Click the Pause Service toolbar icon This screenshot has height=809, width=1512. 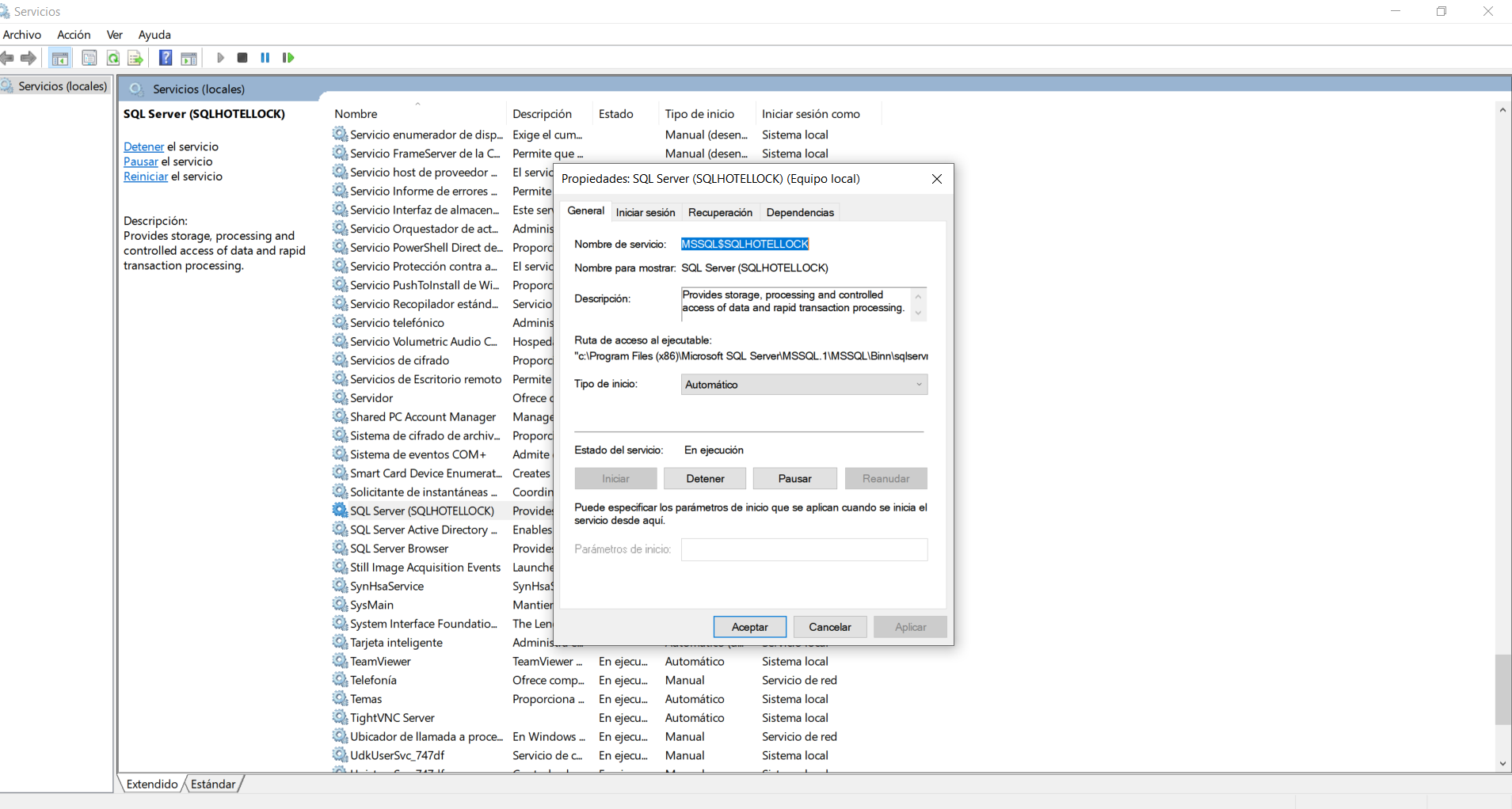click(265, 58)
